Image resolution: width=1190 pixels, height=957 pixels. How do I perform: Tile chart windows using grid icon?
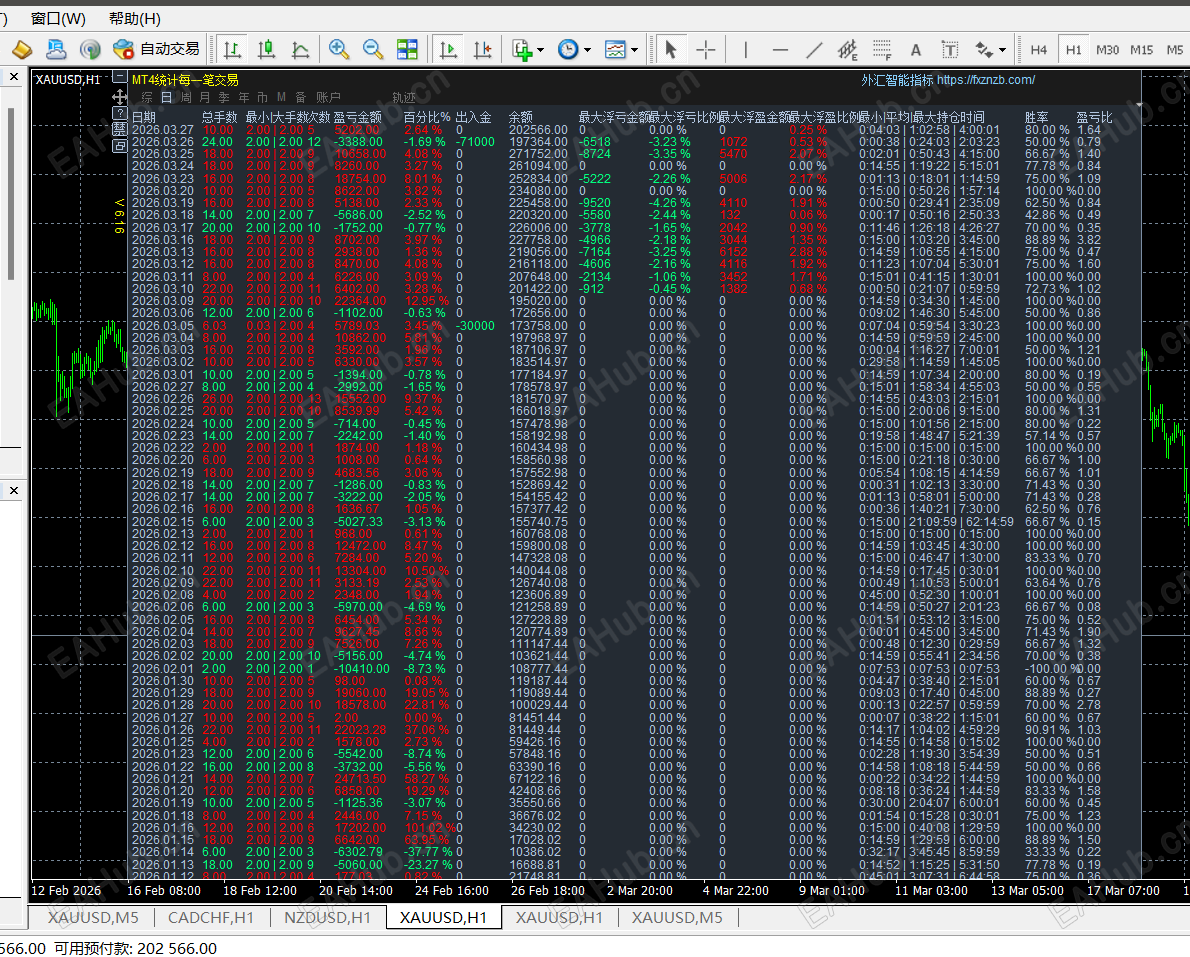point(407,49)
